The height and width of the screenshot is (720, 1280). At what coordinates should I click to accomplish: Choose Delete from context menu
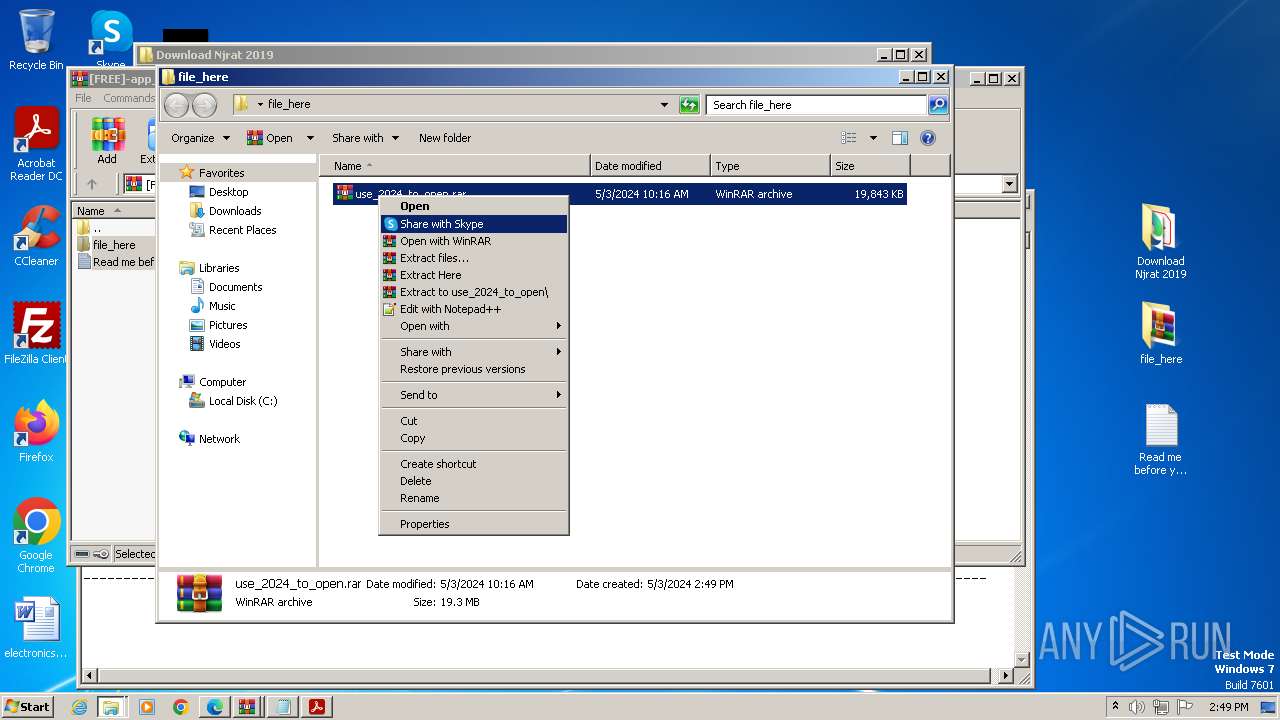point(474,481)
